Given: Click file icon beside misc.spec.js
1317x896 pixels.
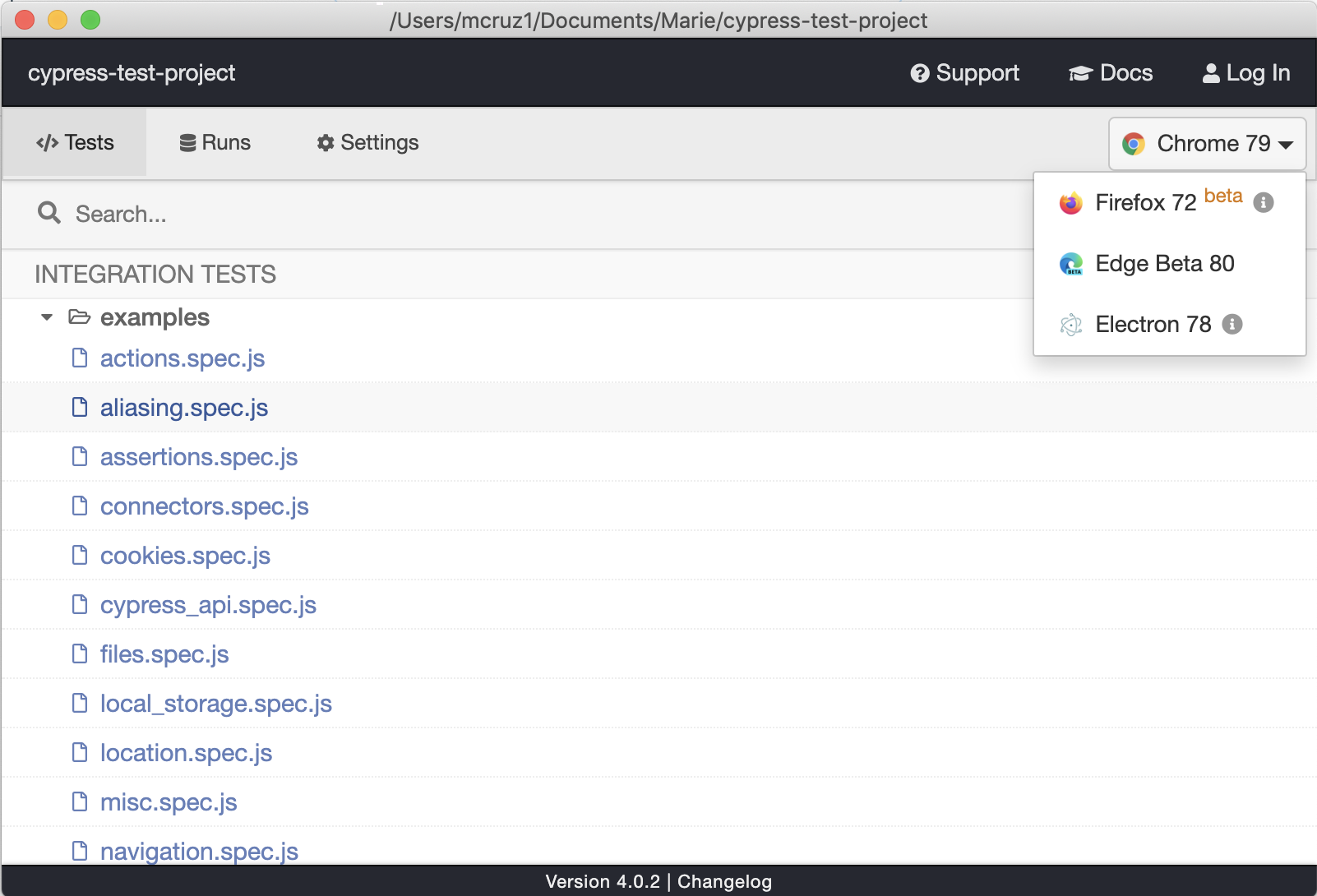Looking at the screenshot, I should click(x=80, y=801).
